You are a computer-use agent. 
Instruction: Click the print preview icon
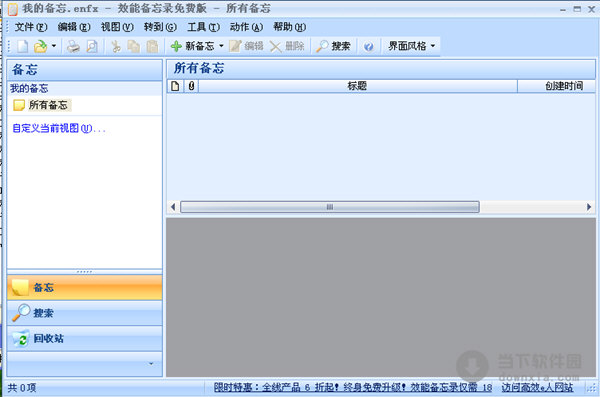coord(92,46)
